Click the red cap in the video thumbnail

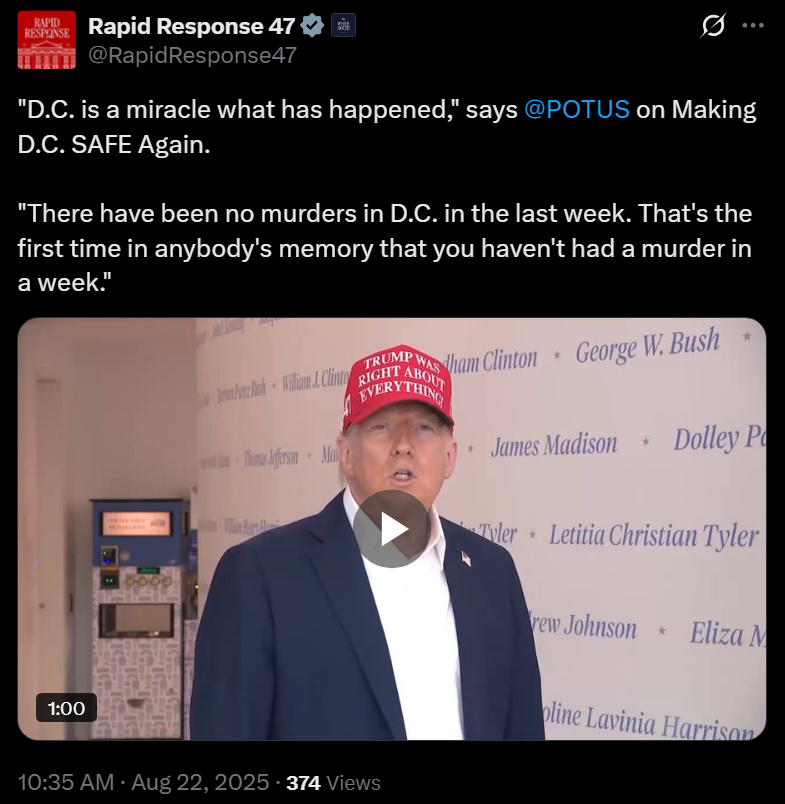pos(398,386)
